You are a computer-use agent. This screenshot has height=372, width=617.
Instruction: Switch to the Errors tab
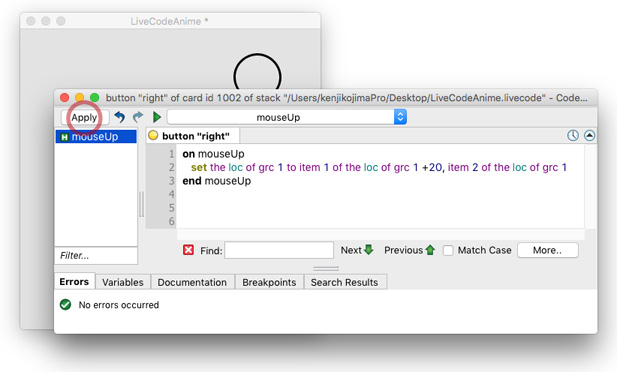74,282
